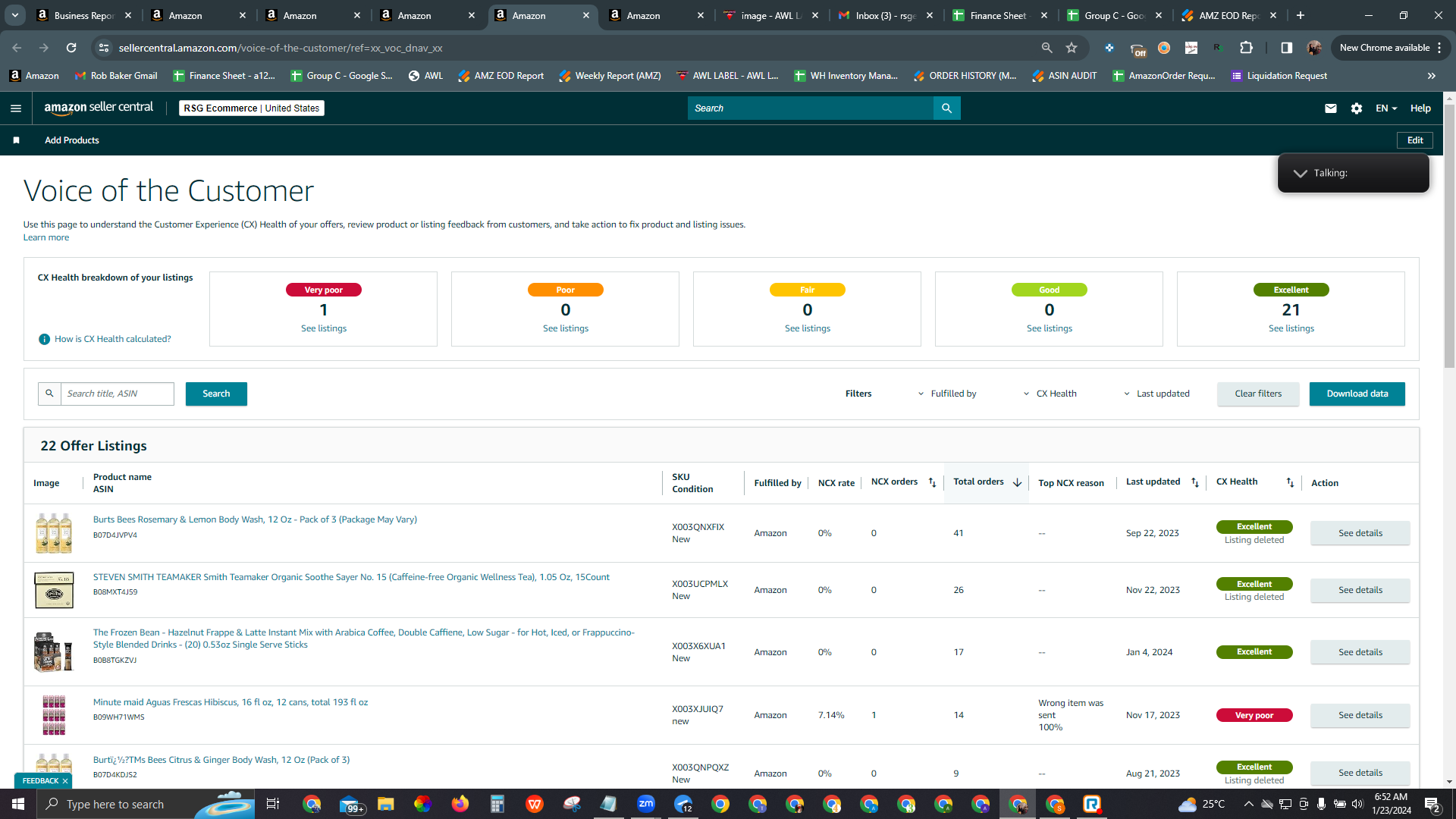The height and width of the screenshot is (819, 1456).
Task: Open the Learn more link
Action: 46,237
